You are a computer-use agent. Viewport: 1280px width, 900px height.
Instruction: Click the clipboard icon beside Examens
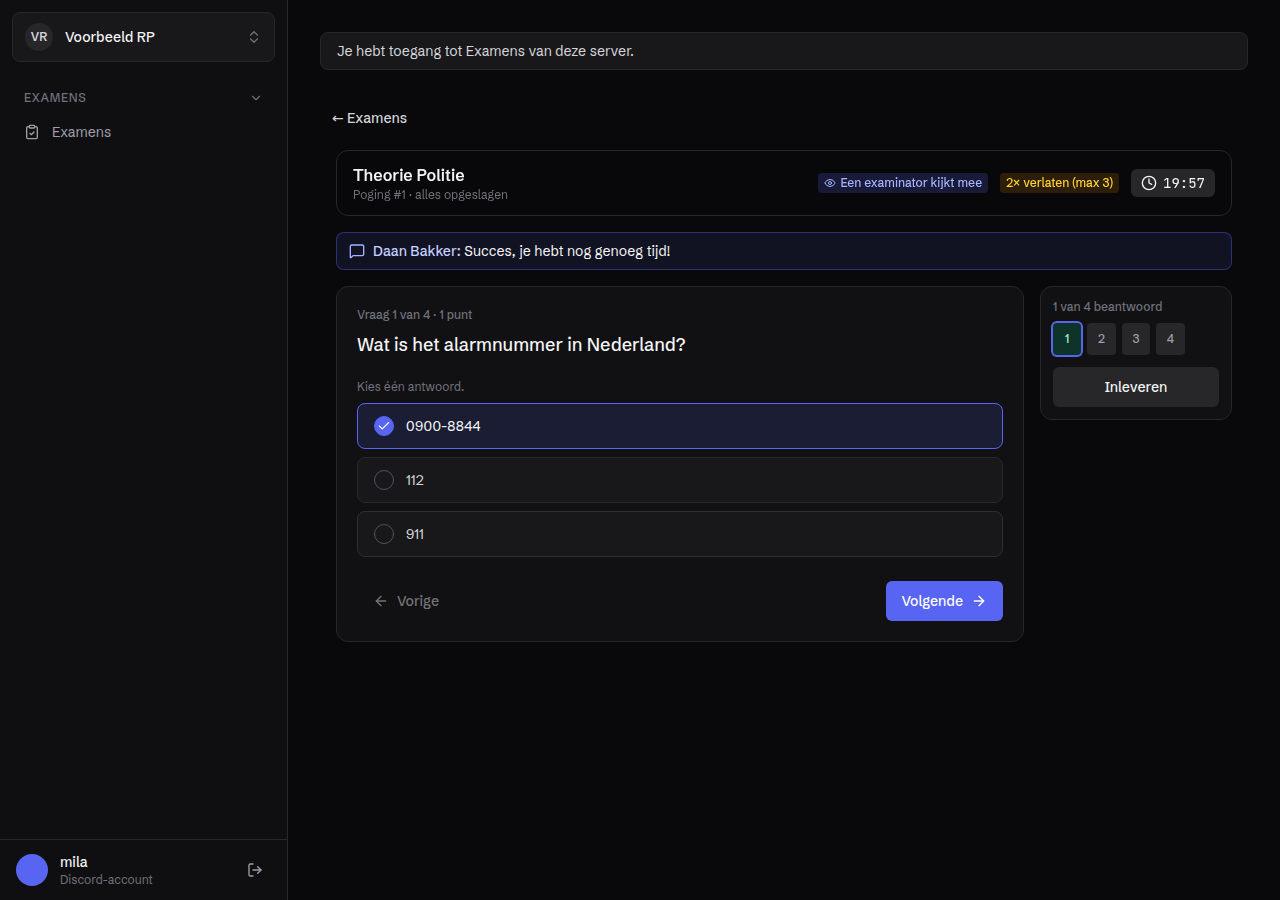click(32, 132)
